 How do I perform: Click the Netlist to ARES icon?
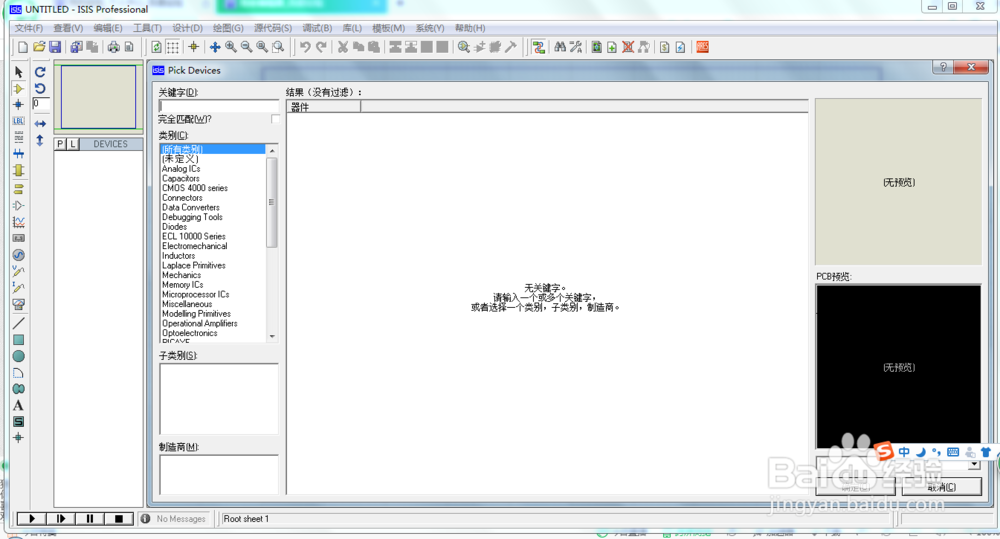tap(702, 47)
